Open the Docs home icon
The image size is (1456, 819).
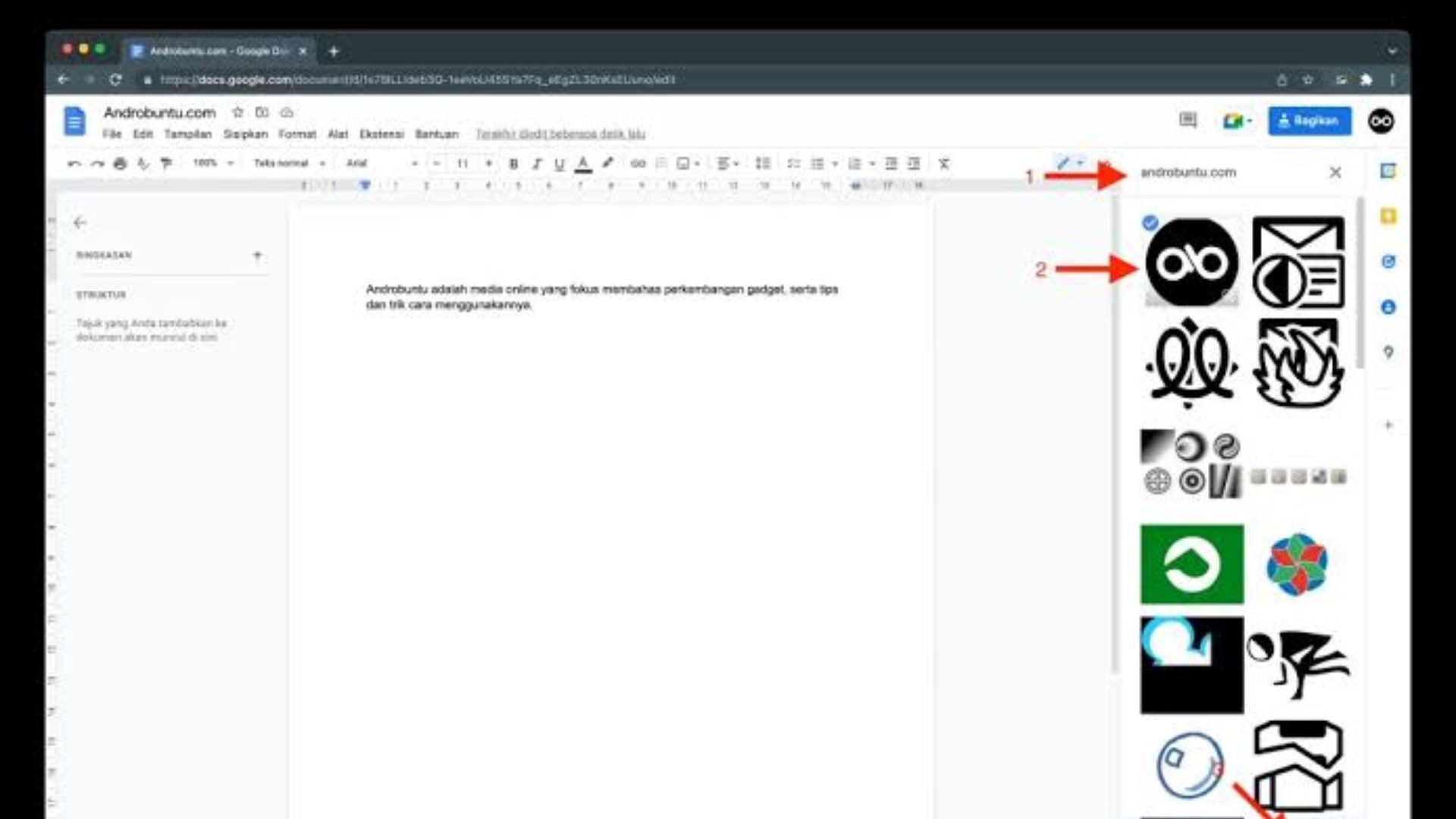pyautogui.click(x=74, y=121)
